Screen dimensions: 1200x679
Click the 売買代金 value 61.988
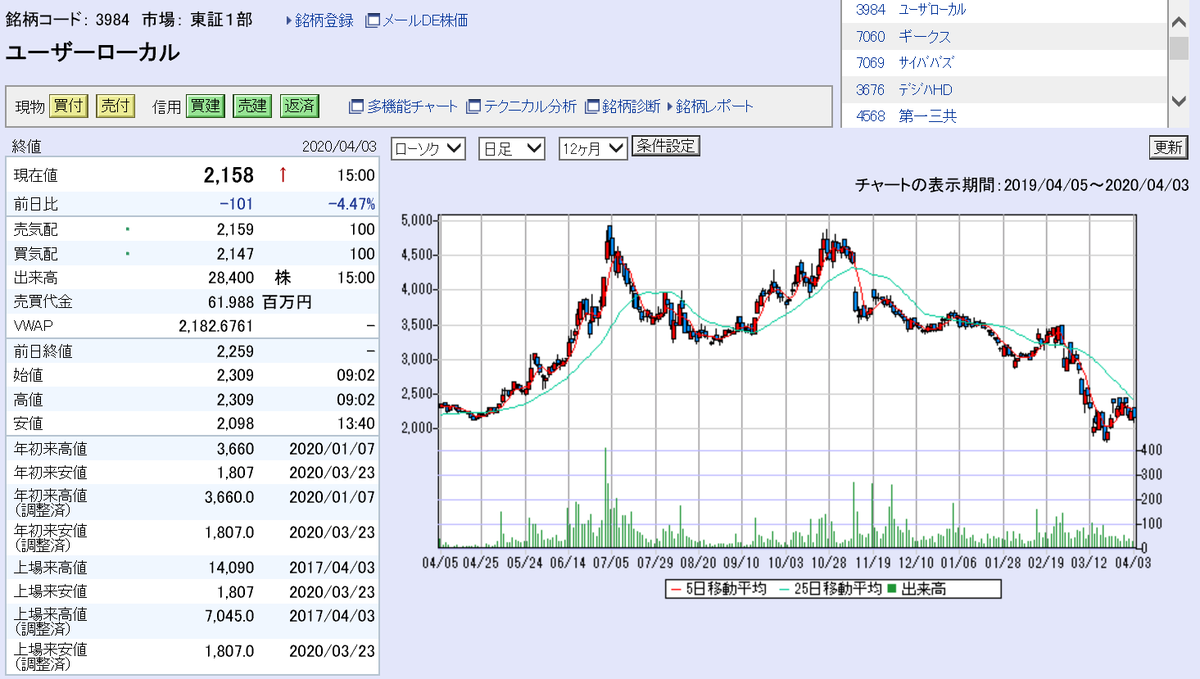coord(230,302)
